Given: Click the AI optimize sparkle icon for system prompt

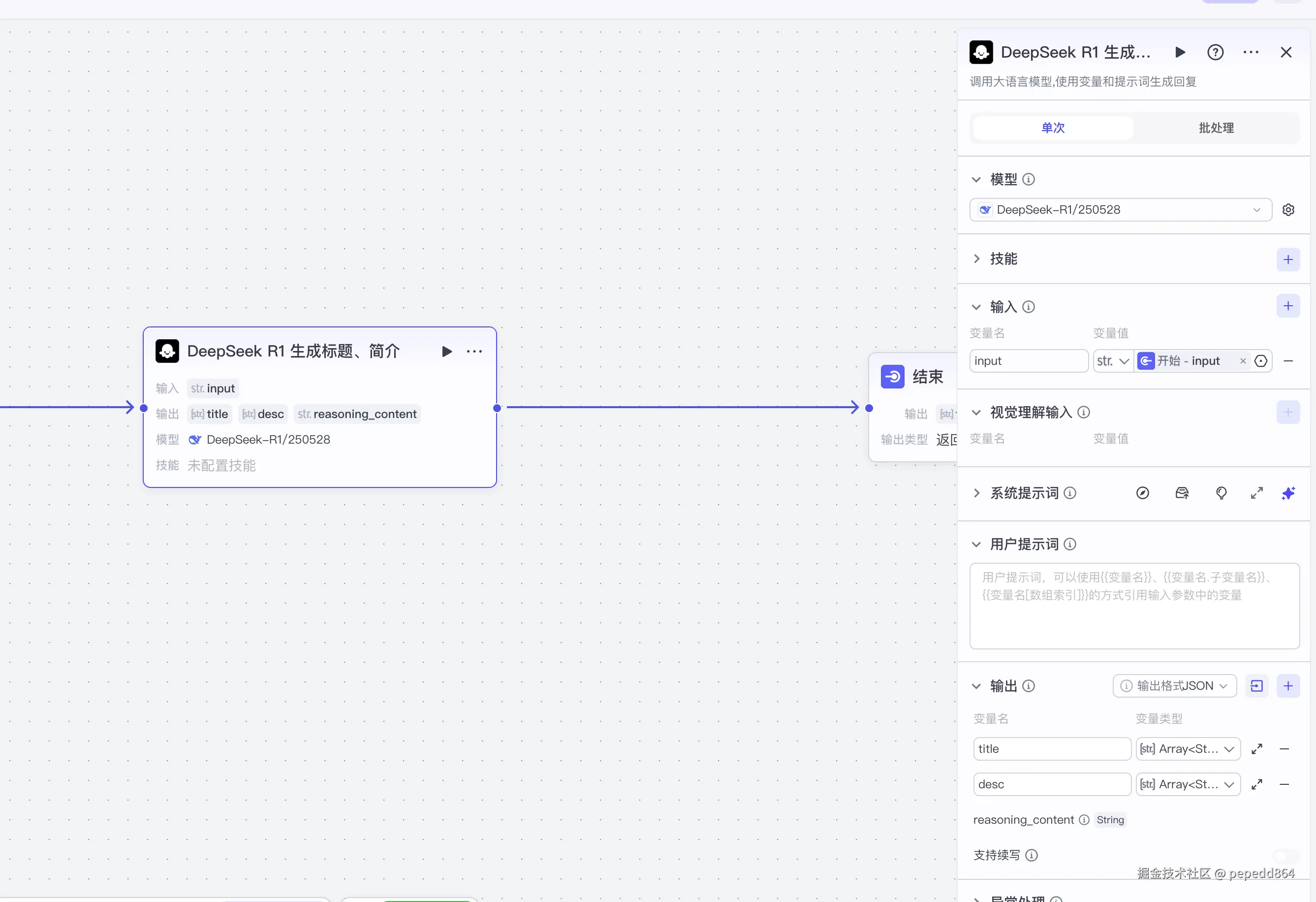Looking at the screenshot, I should click(1288, 493).
